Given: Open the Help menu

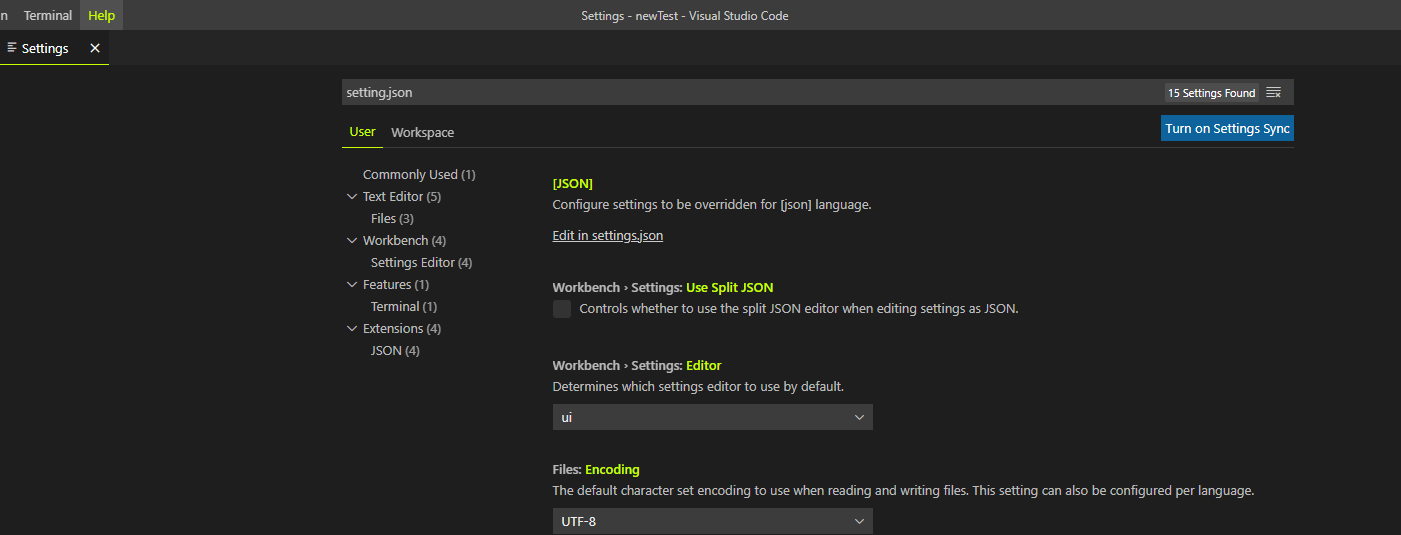Looking at the screenshot, I should coord(101,15).
